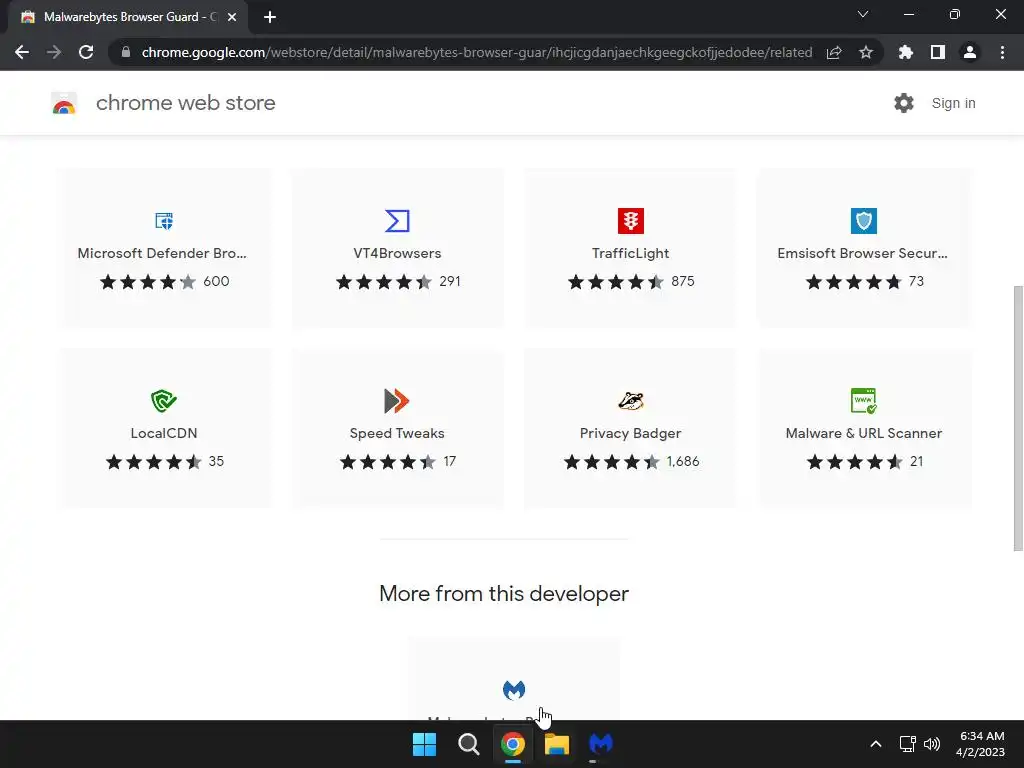Screen dimensions: 1024x768
Task: Reload the current page
Action: [86, 52]
